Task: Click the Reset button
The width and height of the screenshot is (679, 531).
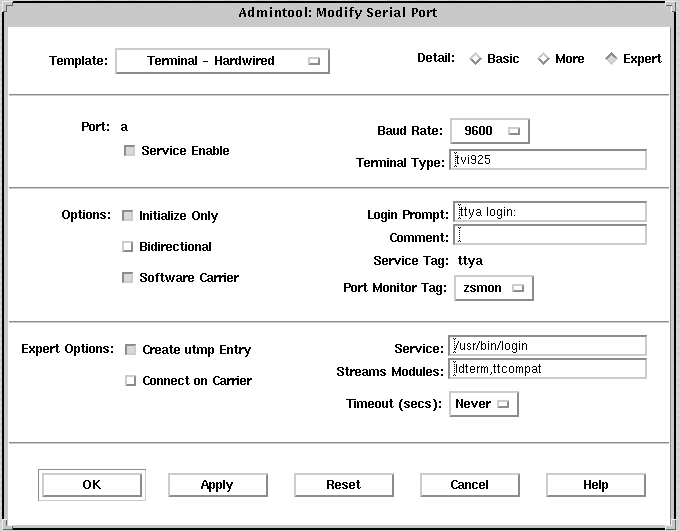Action: point(343,485)
